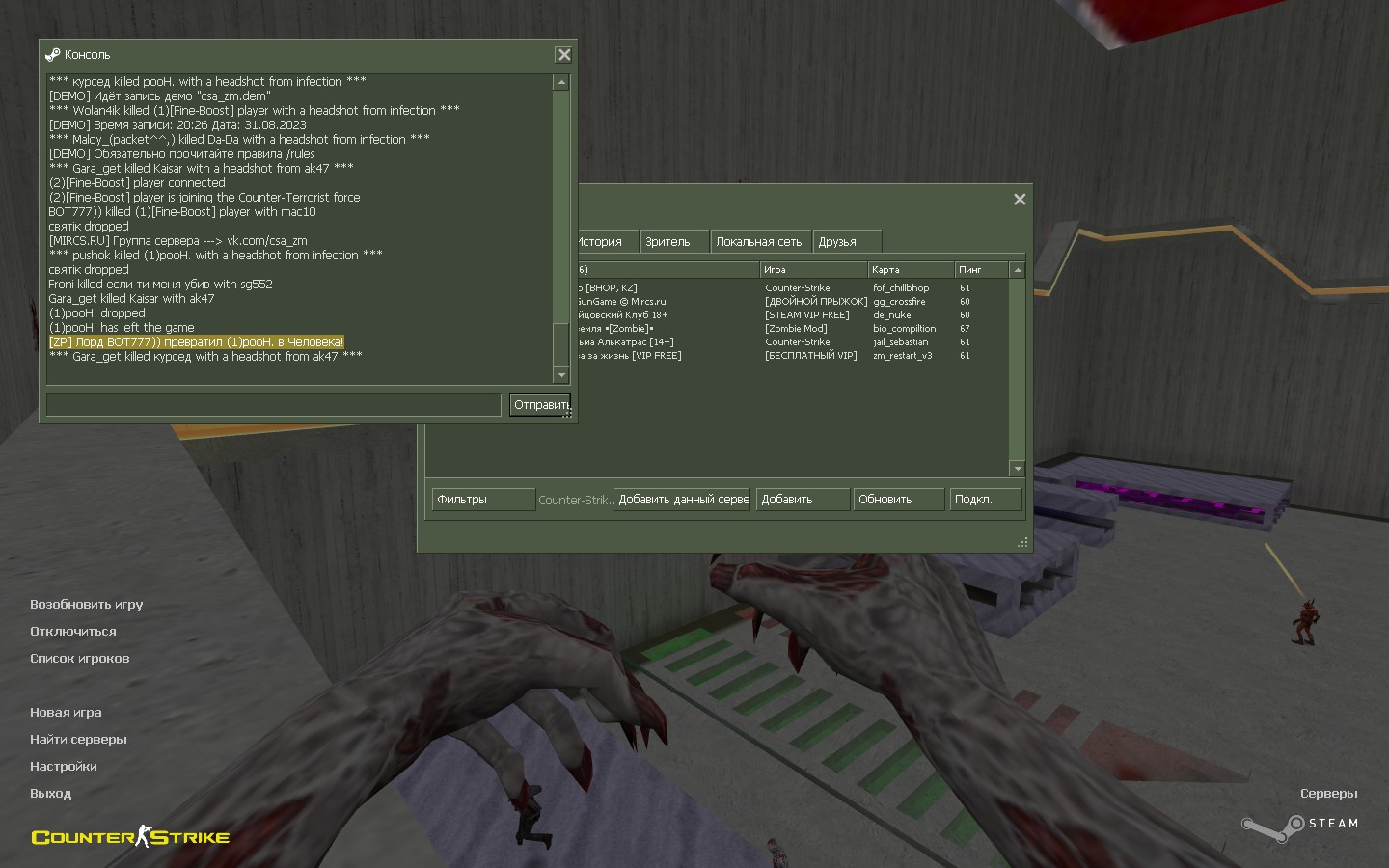Click highlighted [ZP] Лорд BOT777 console line
This screenshot has height=868, width=1389.
(196, 342)
